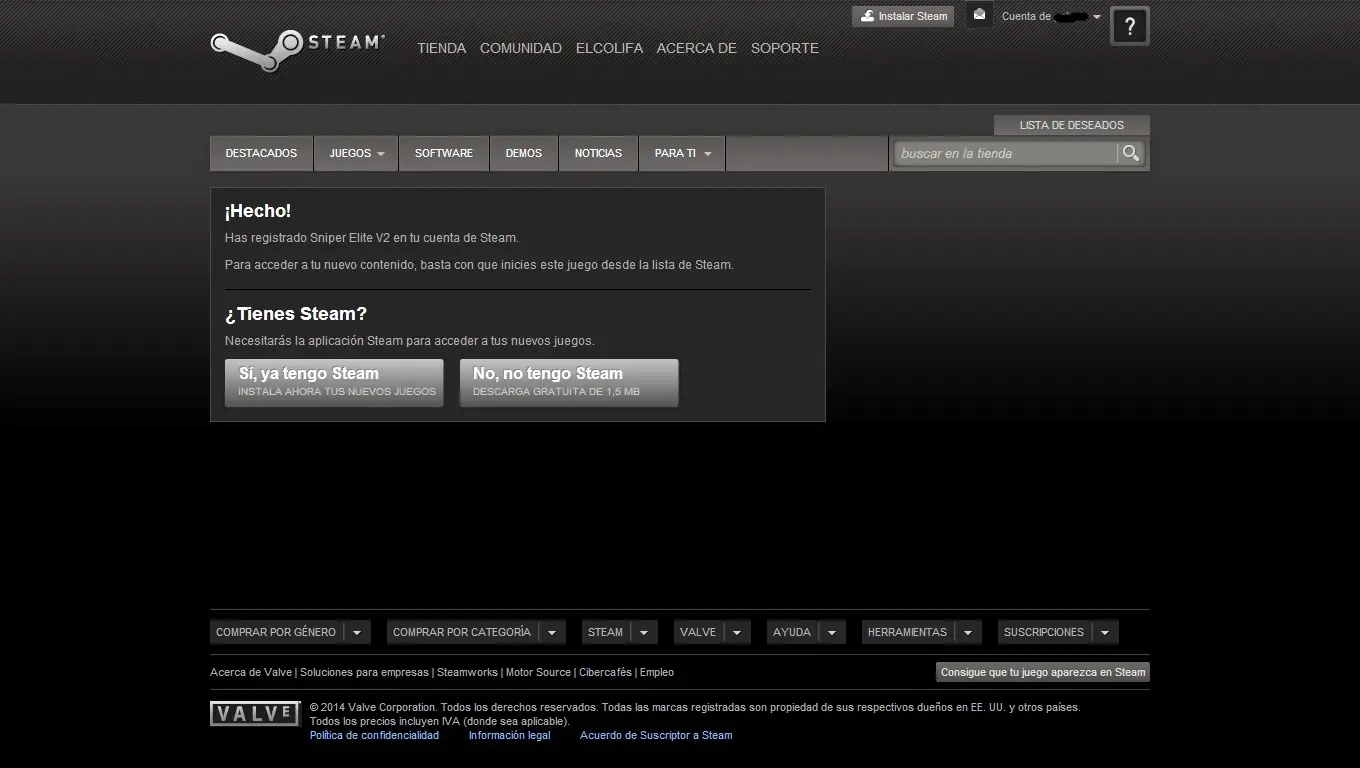Click the Herramientas footer label
This screenshot has width=1360, height=768.
pos(907,632)
